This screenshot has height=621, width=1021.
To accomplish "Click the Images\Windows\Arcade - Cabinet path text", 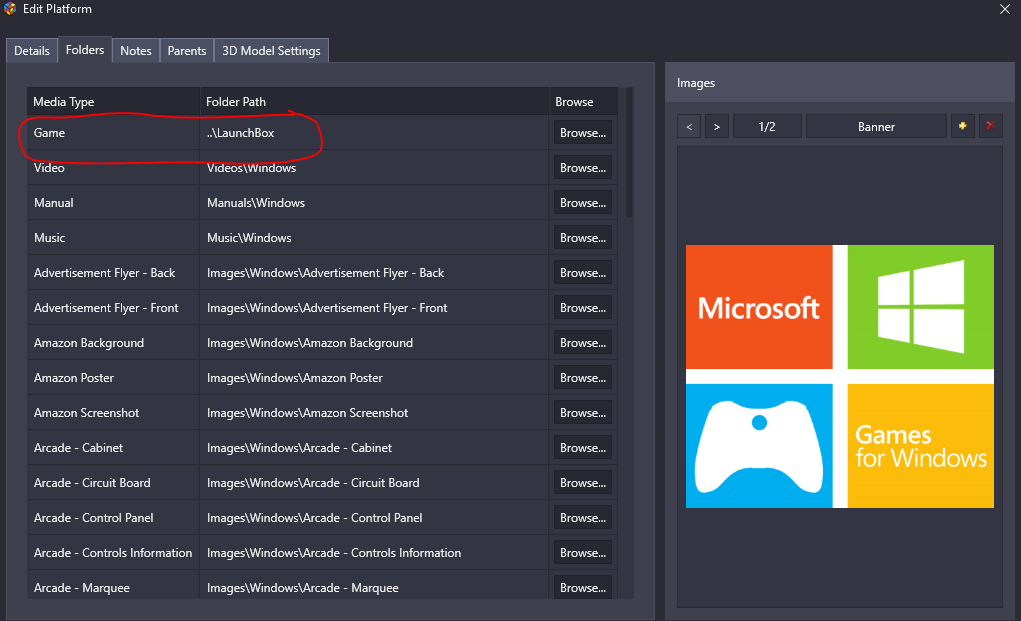I will [x=300, y=448].
